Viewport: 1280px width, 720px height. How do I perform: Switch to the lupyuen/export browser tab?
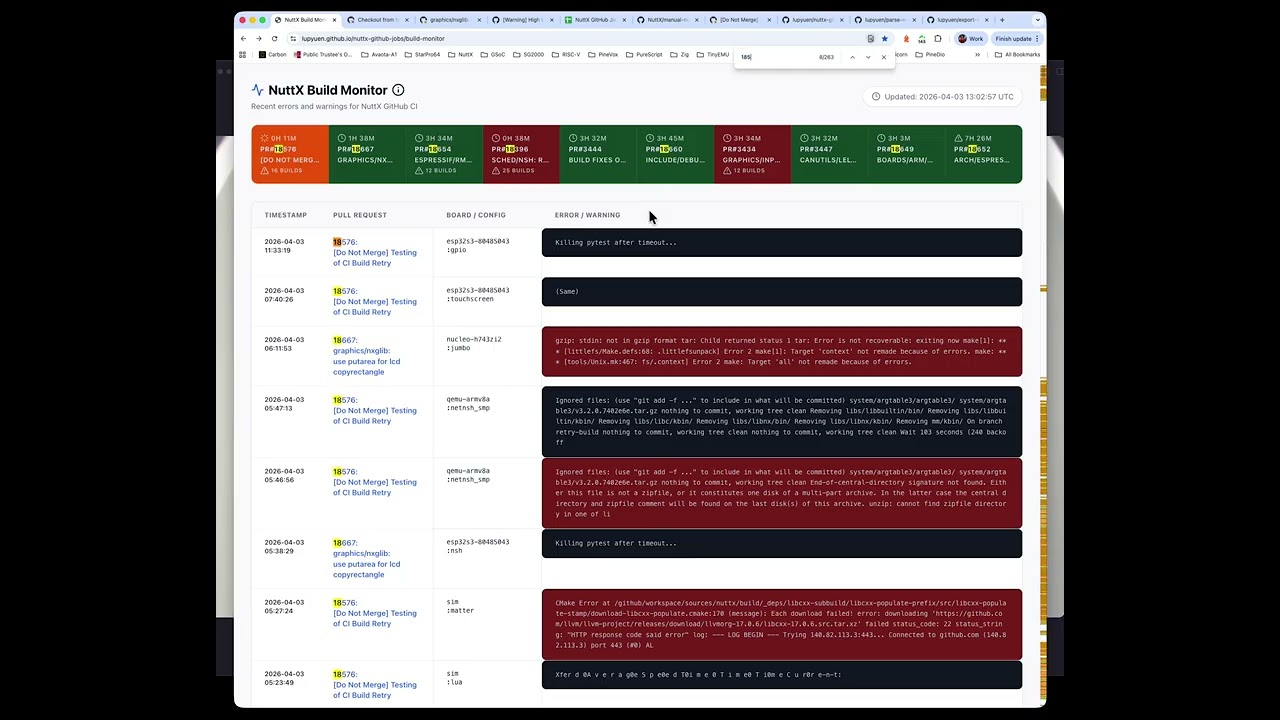click(x=956, y=20)
